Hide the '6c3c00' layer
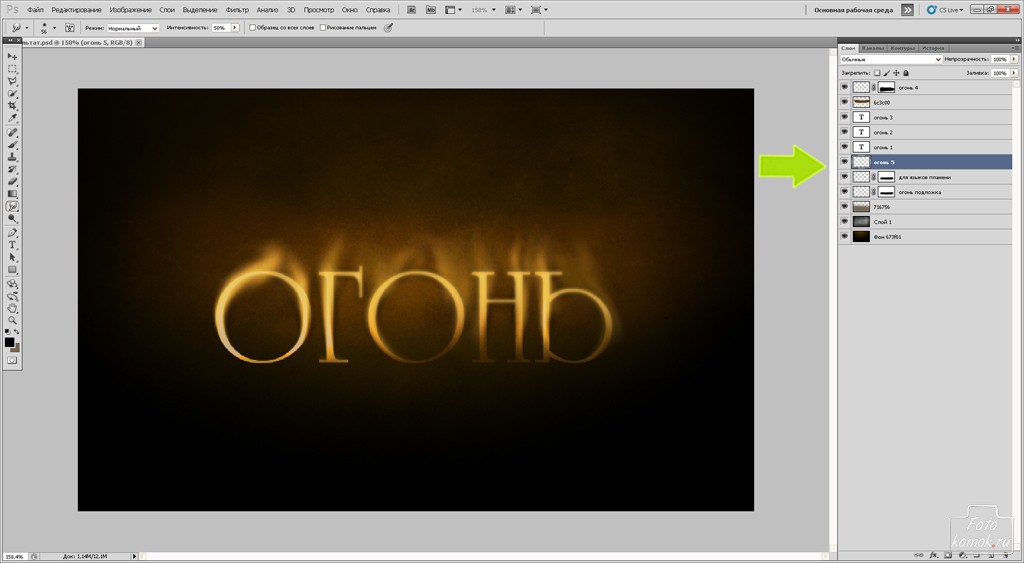 (844, 102)
